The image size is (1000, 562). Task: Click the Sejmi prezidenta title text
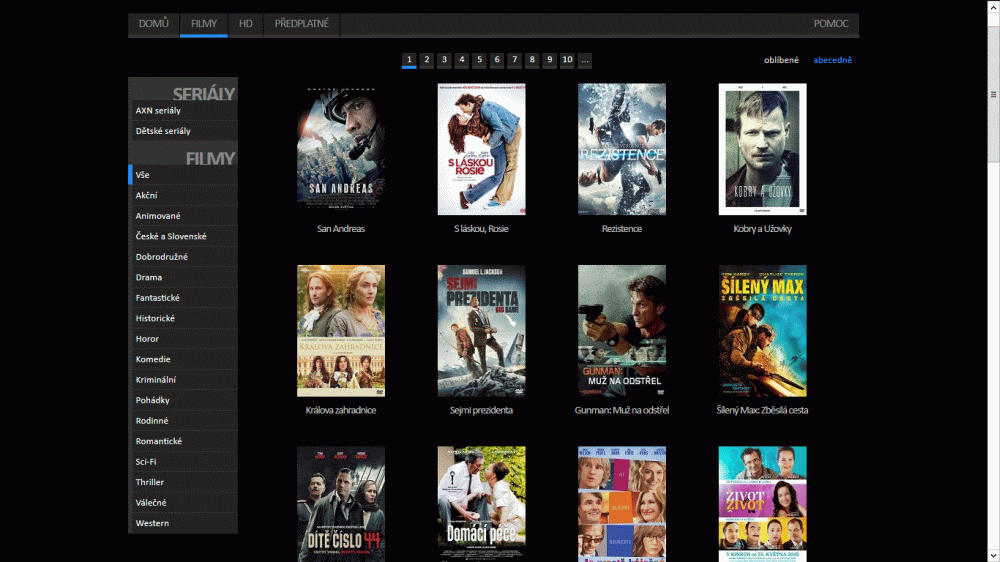pos(482,410)
